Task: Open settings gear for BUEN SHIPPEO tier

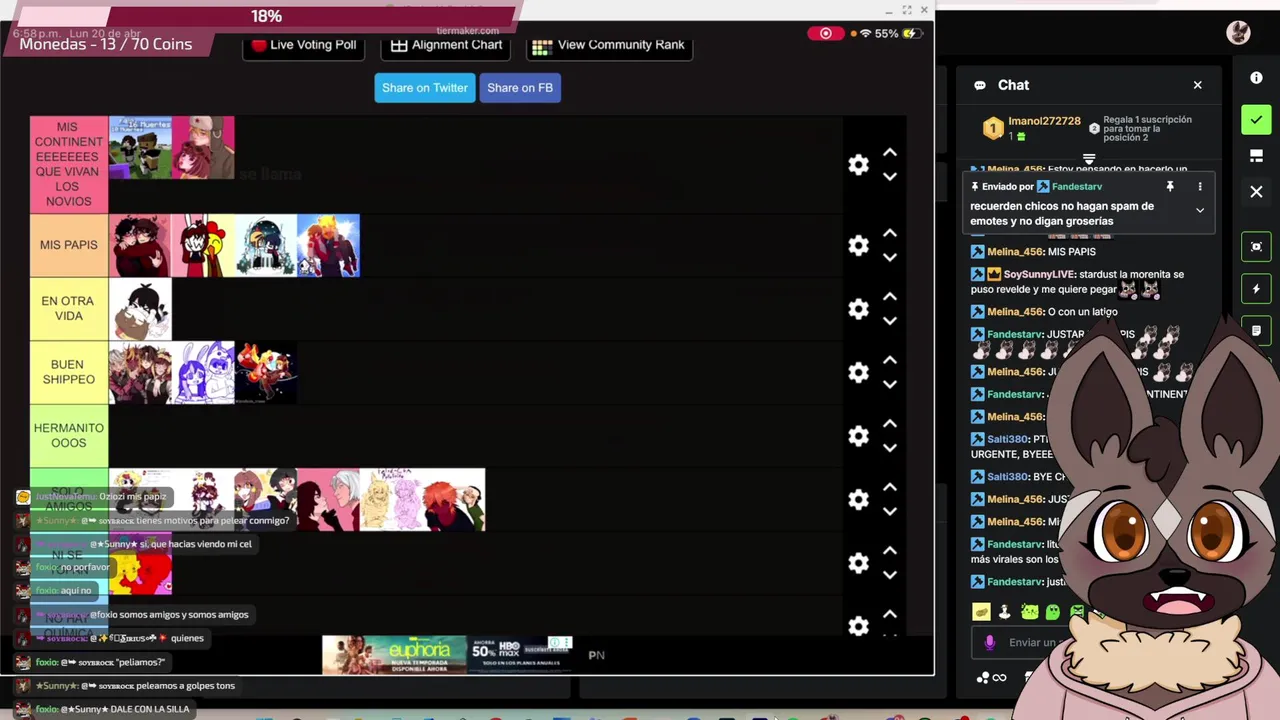Action: 859,372
